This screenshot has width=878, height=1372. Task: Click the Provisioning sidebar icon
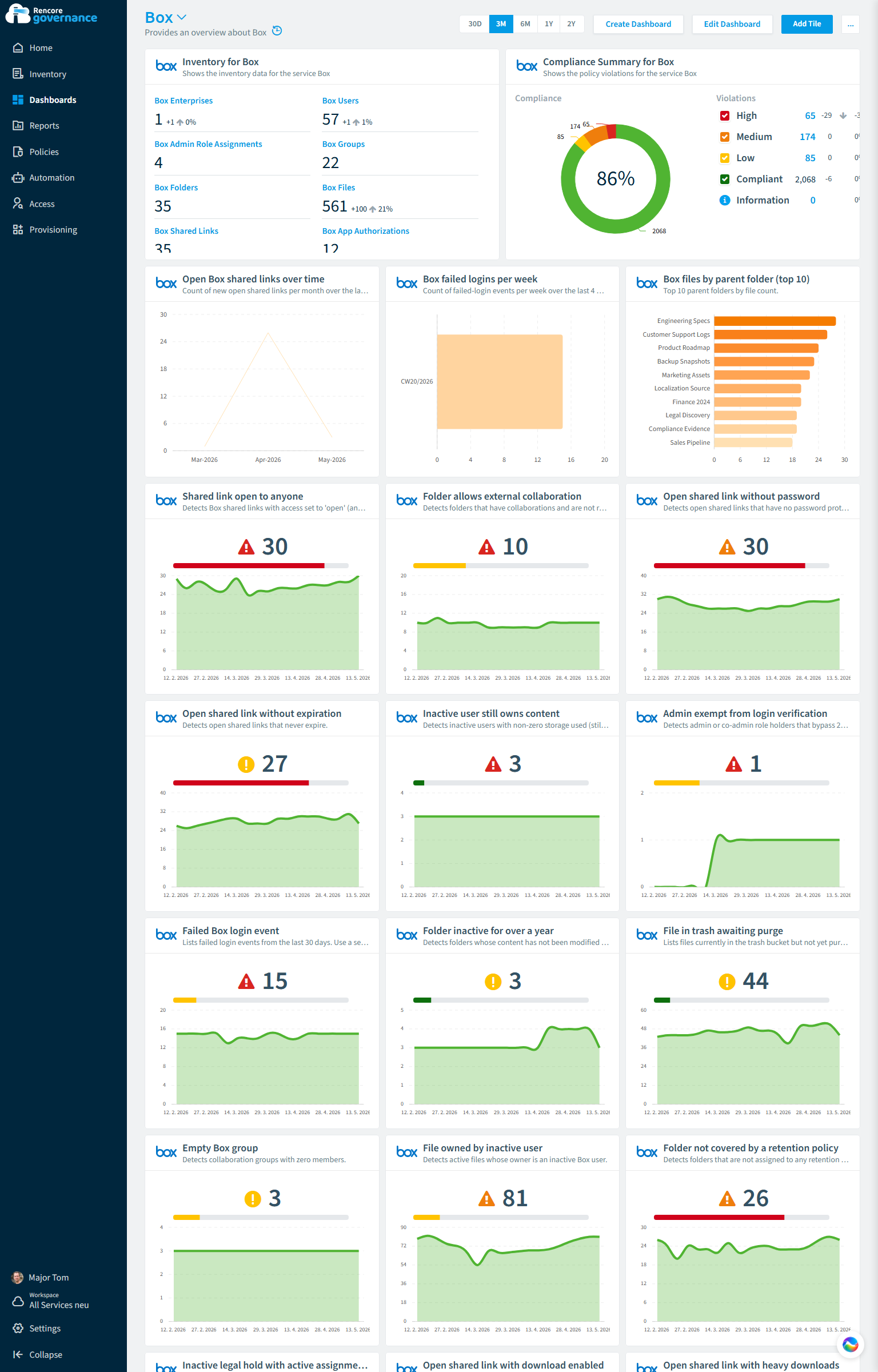click(18, 230)
